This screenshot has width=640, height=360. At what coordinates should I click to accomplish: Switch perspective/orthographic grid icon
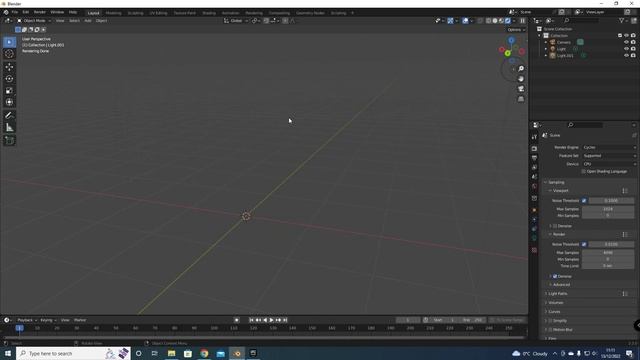tap(521, 99)
